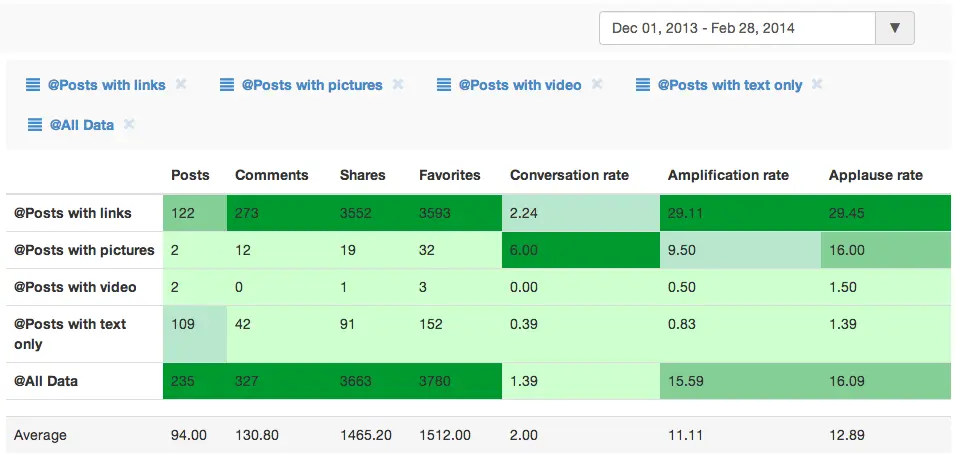Click the list icon beside Posts with pictures
This screenshot has width=956, height=460.
tap(227, 85)
